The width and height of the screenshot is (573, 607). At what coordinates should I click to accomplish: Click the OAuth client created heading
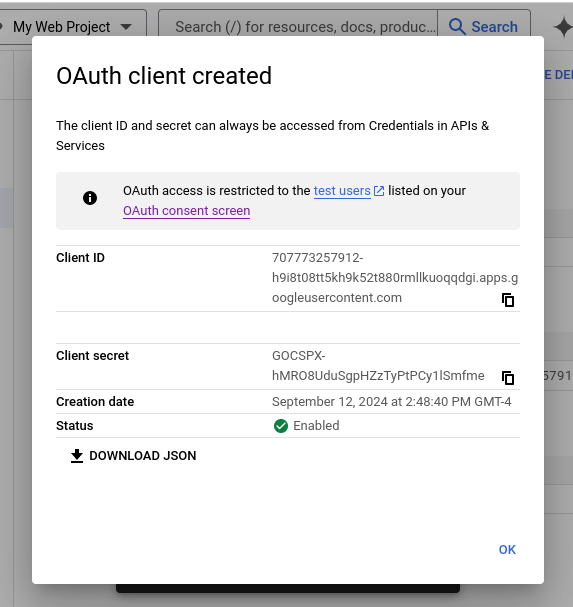tap(164, 75)
